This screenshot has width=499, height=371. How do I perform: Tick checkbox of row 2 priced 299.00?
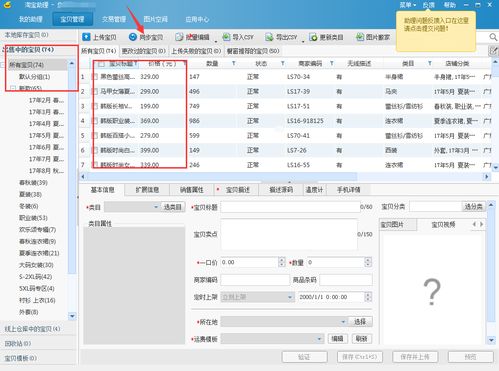[95, 92]
